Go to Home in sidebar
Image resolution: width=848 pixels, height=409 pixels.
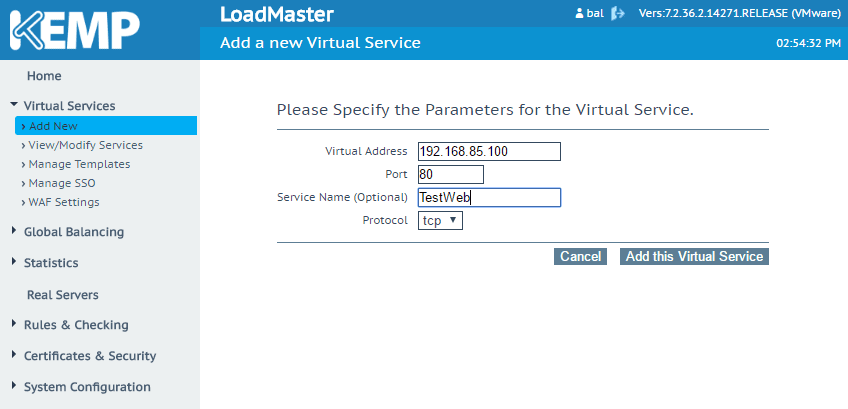(x=44, y=76)
